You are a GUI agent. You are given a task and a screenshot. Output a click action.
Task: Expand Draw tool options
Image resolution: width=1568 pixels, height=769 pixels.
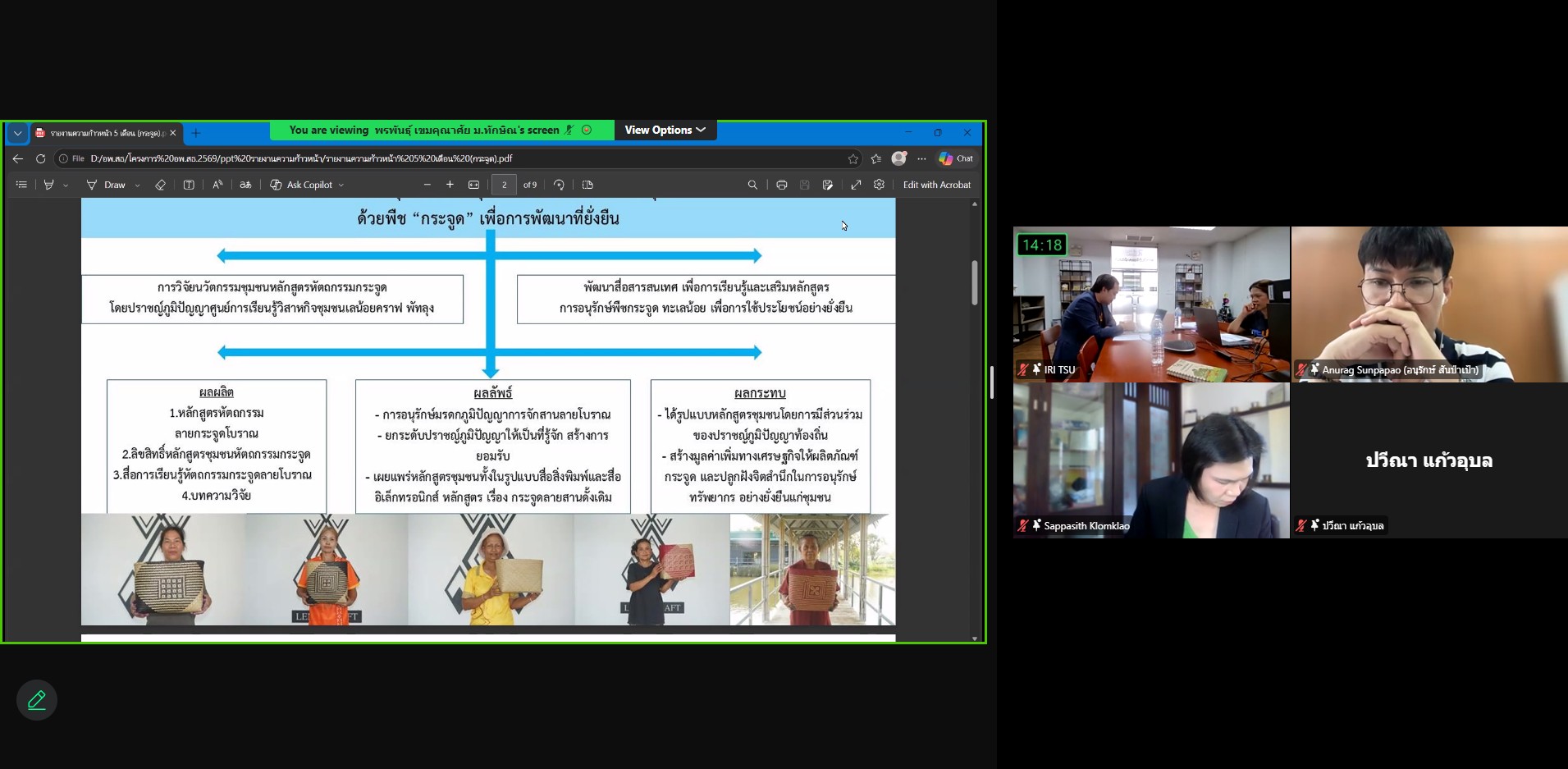point(137,185)
